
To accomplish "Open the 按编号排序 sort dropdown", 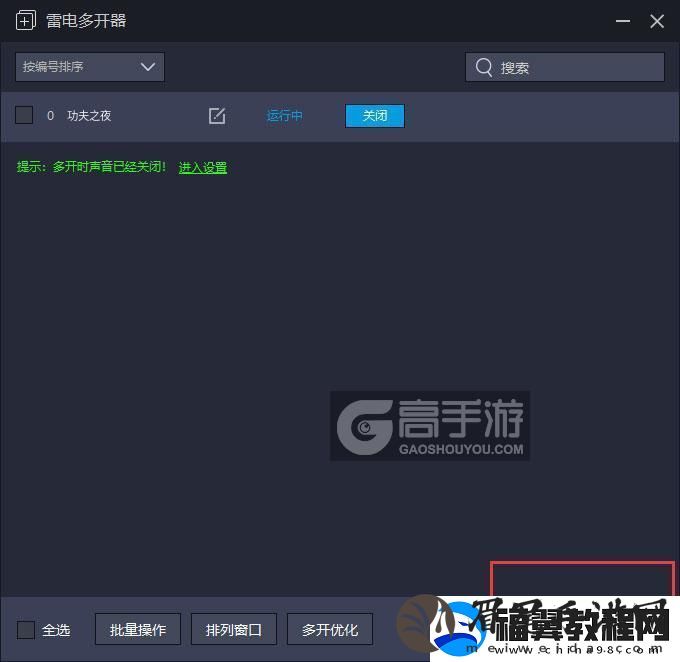I will [x=90, y=67].
